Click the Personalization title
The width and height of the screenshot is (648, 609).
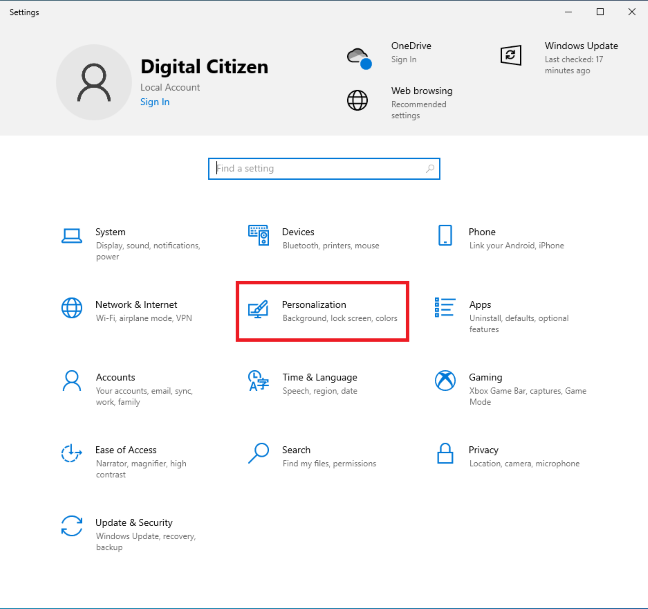click(314, 304)
